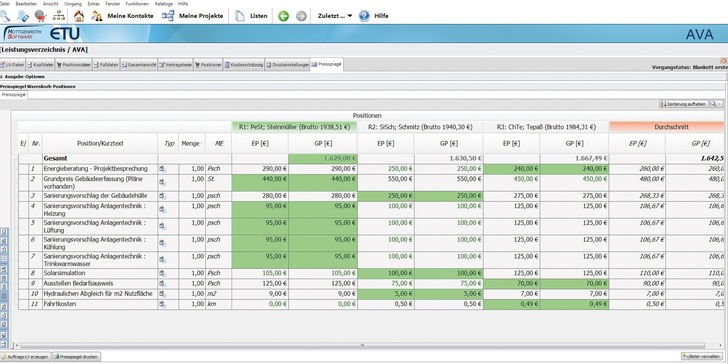
Task: Click Typ icon for Sanierungsvorschlag der Gebäudehülle
Action: click(x=162, y=196)
